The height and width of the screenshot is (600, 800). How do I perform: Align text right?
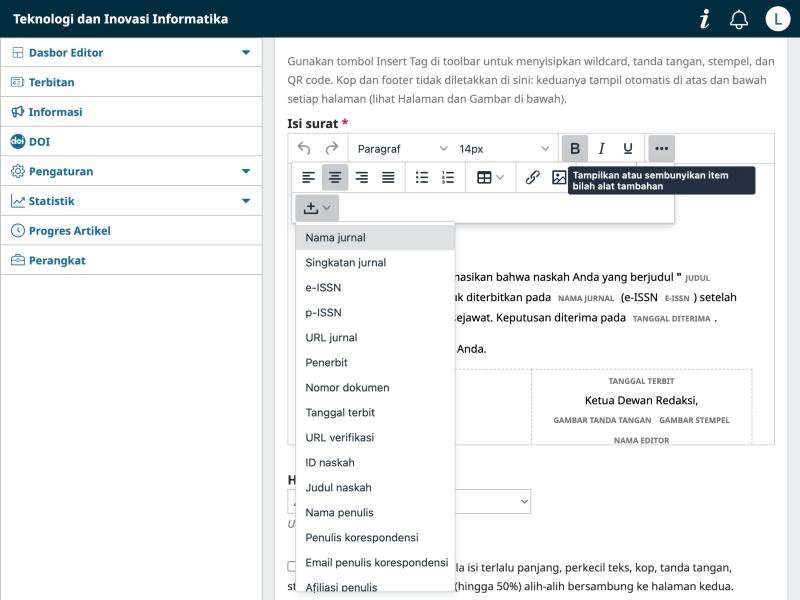pyautogui.click(x=362, y=178)
